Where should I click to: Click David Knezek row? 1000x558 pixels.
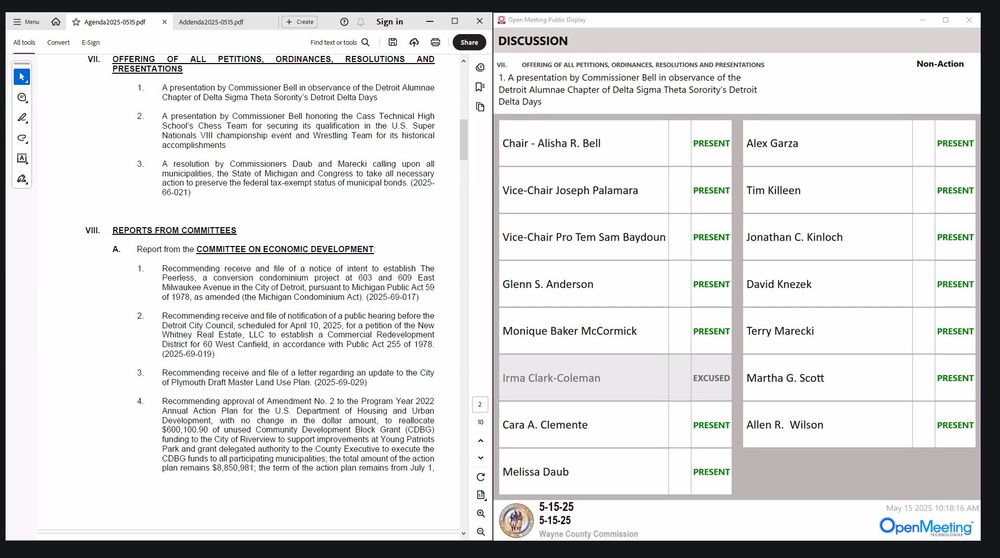click(x=859, y=284)
